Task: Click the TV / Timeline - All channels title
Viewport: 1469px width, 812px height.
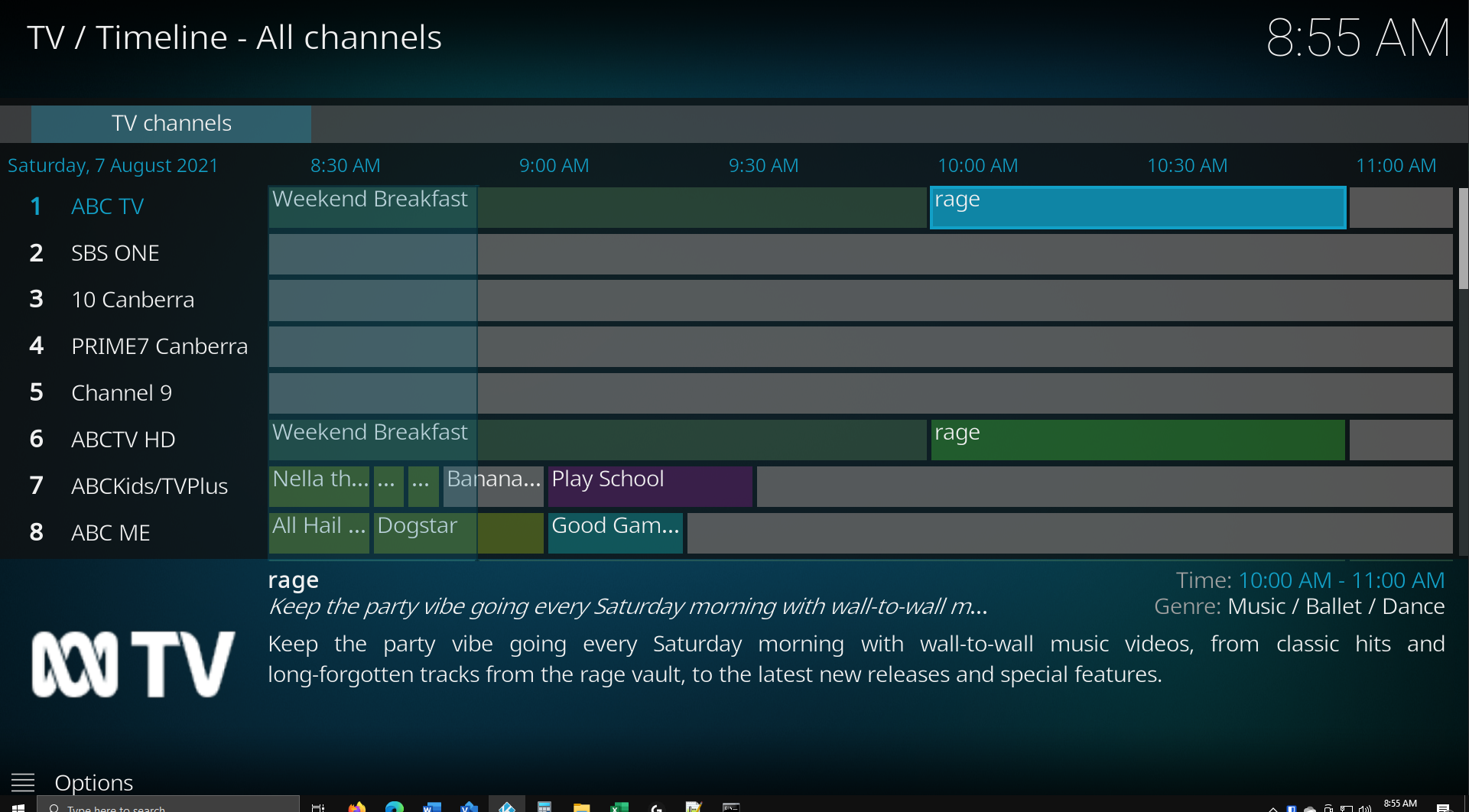Action: (234, 38)
